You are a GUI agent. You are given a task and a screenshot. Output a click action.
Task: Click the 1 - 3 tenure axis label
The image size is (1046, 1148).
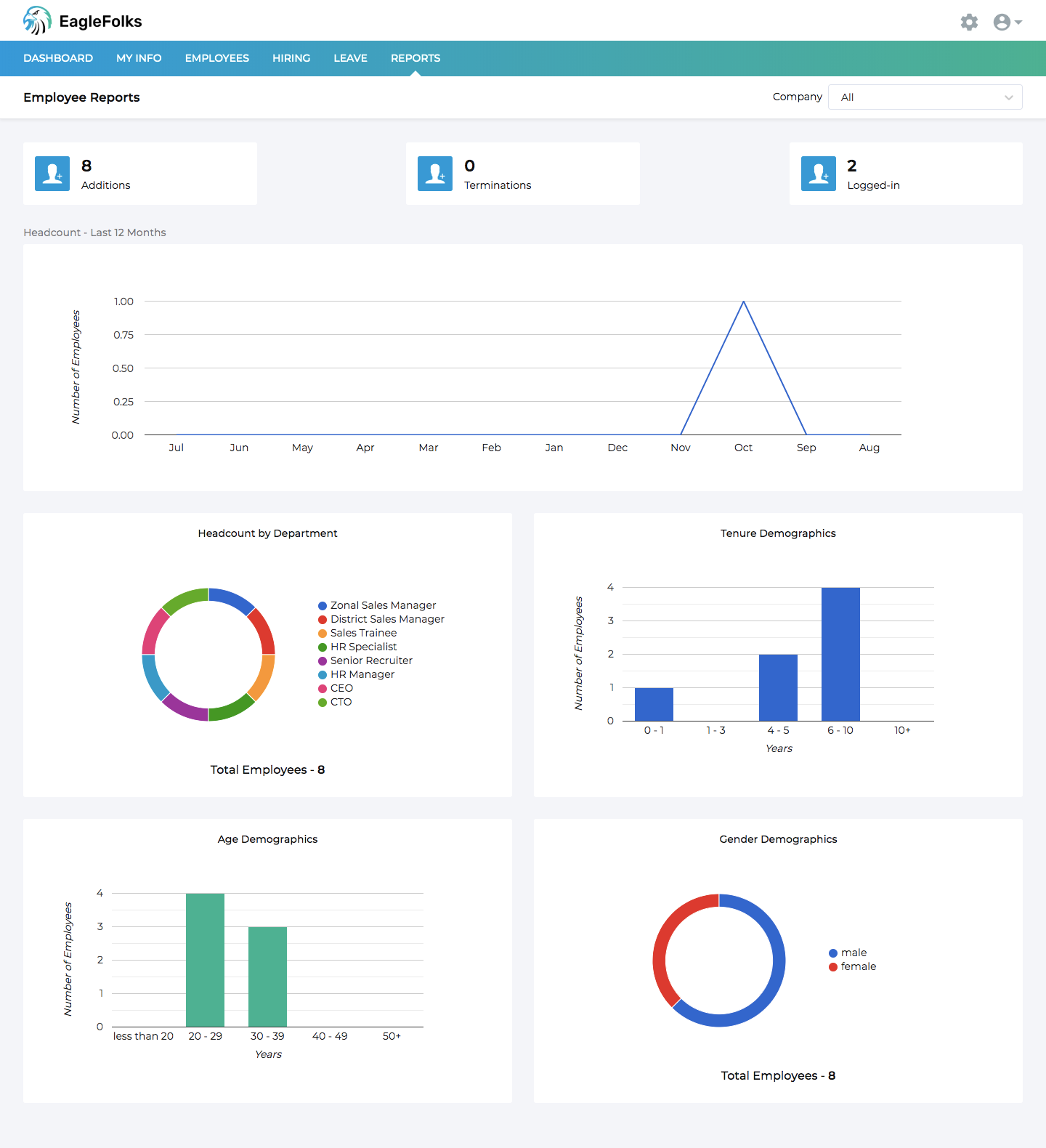click(715, 730)
